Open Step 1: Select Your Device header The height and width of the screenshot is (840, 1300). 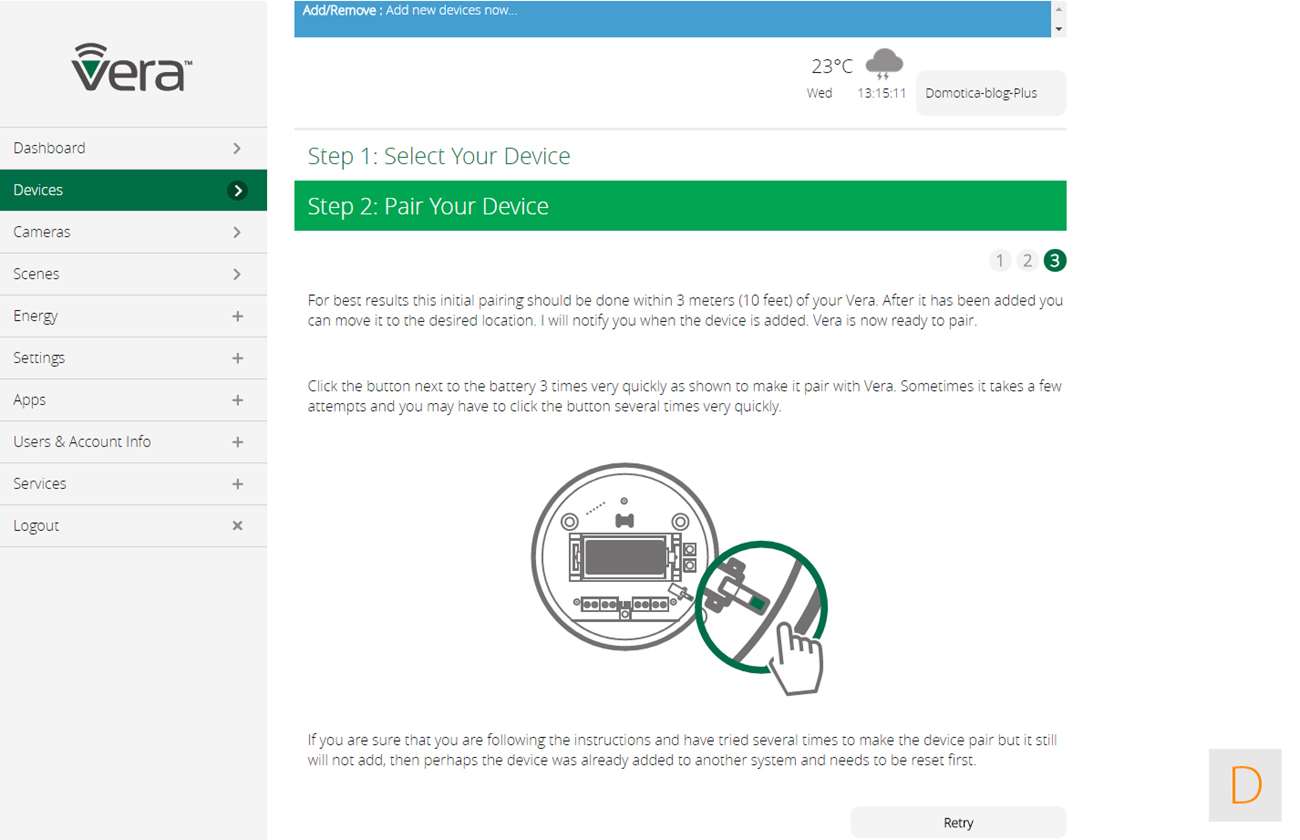point(679,156)
